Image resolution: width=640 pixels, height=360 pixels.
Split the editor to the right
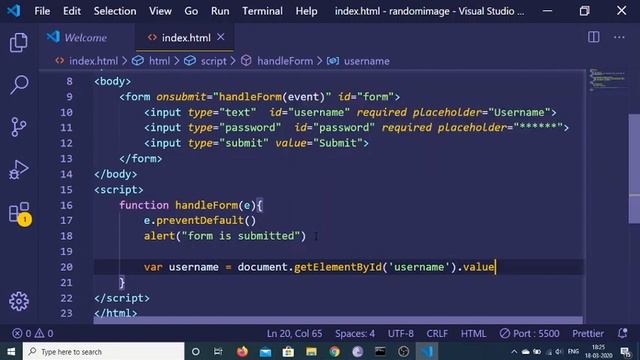coord(593,37)
